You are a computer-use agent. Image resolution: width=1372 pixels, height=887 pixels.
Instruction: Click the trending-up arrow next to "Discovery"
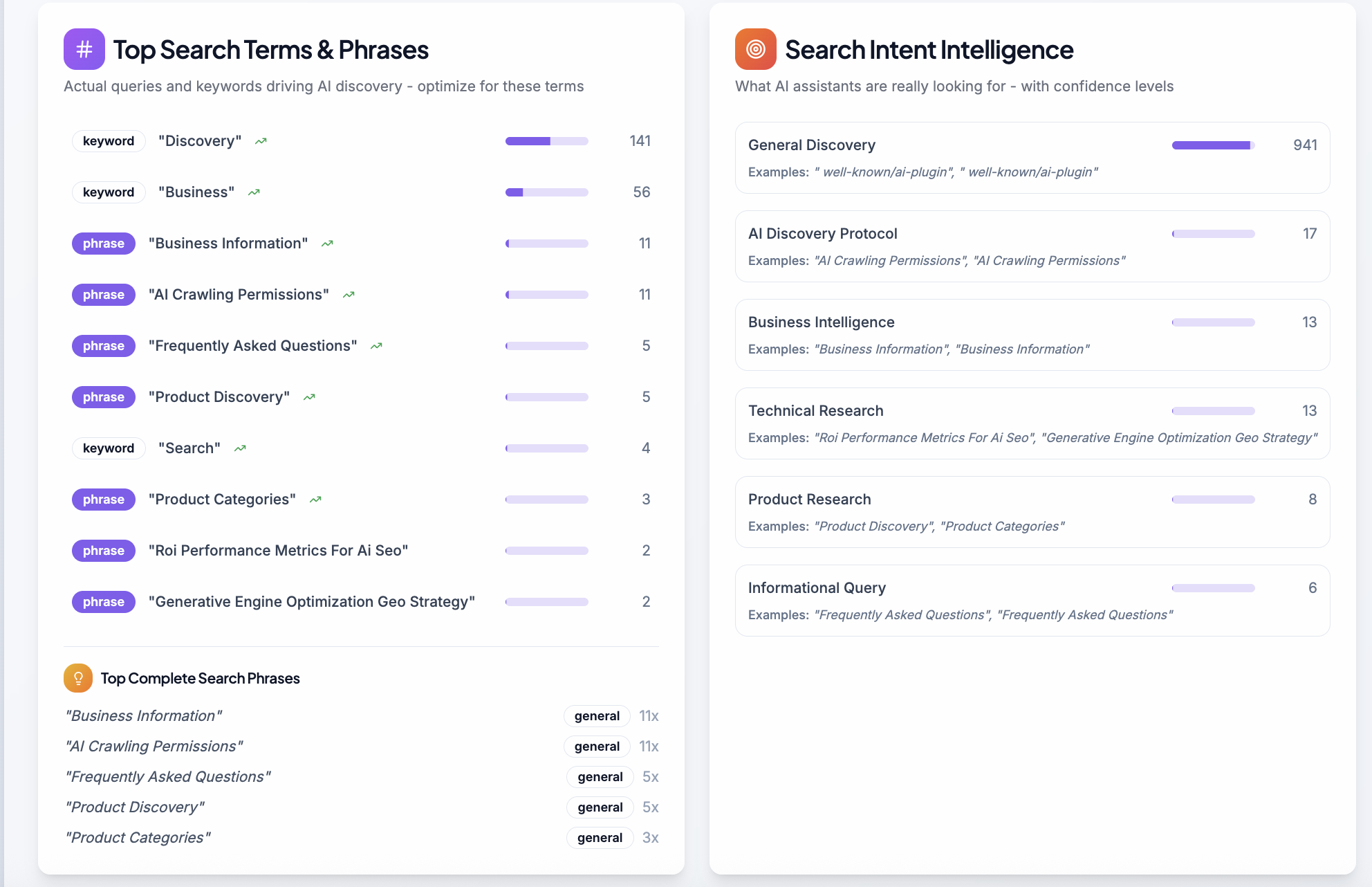[x=261, y=141]
